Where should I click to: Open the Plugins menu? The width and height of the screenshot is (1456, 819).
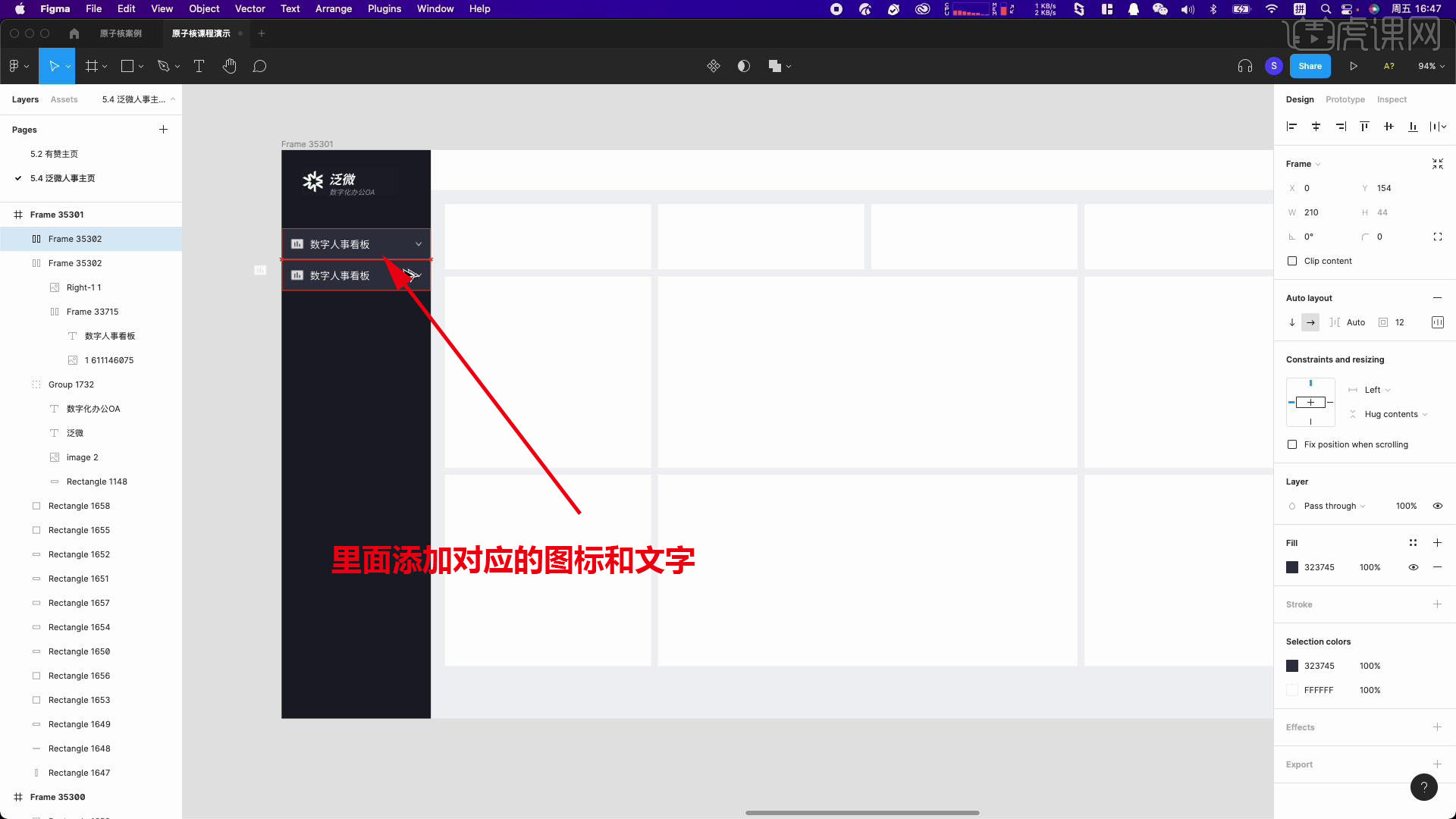point(384,9)
